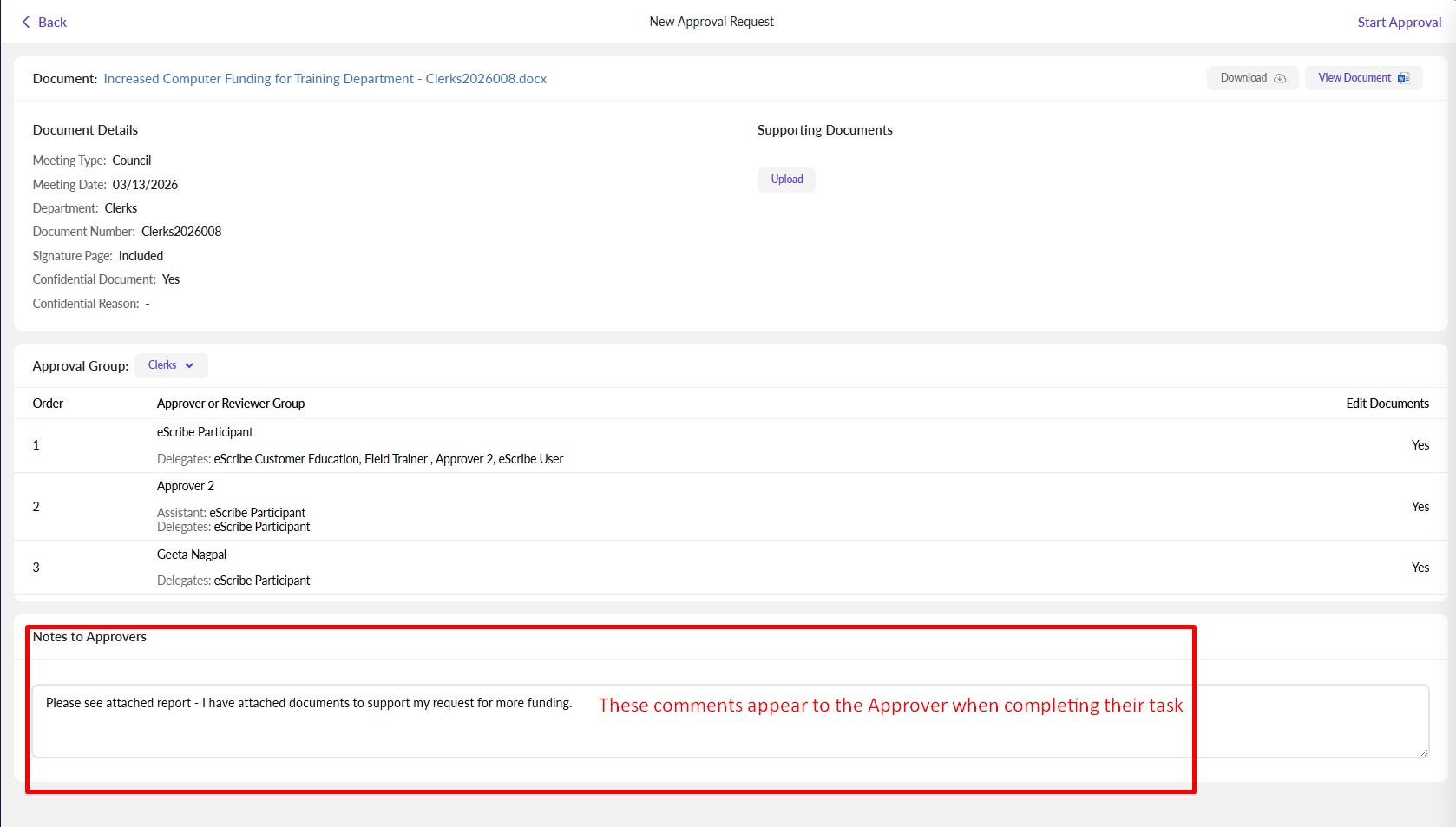Viewport: 1456px width, 827px height.
Task: Click the cloud download icon
Action: pos(1280,78)
